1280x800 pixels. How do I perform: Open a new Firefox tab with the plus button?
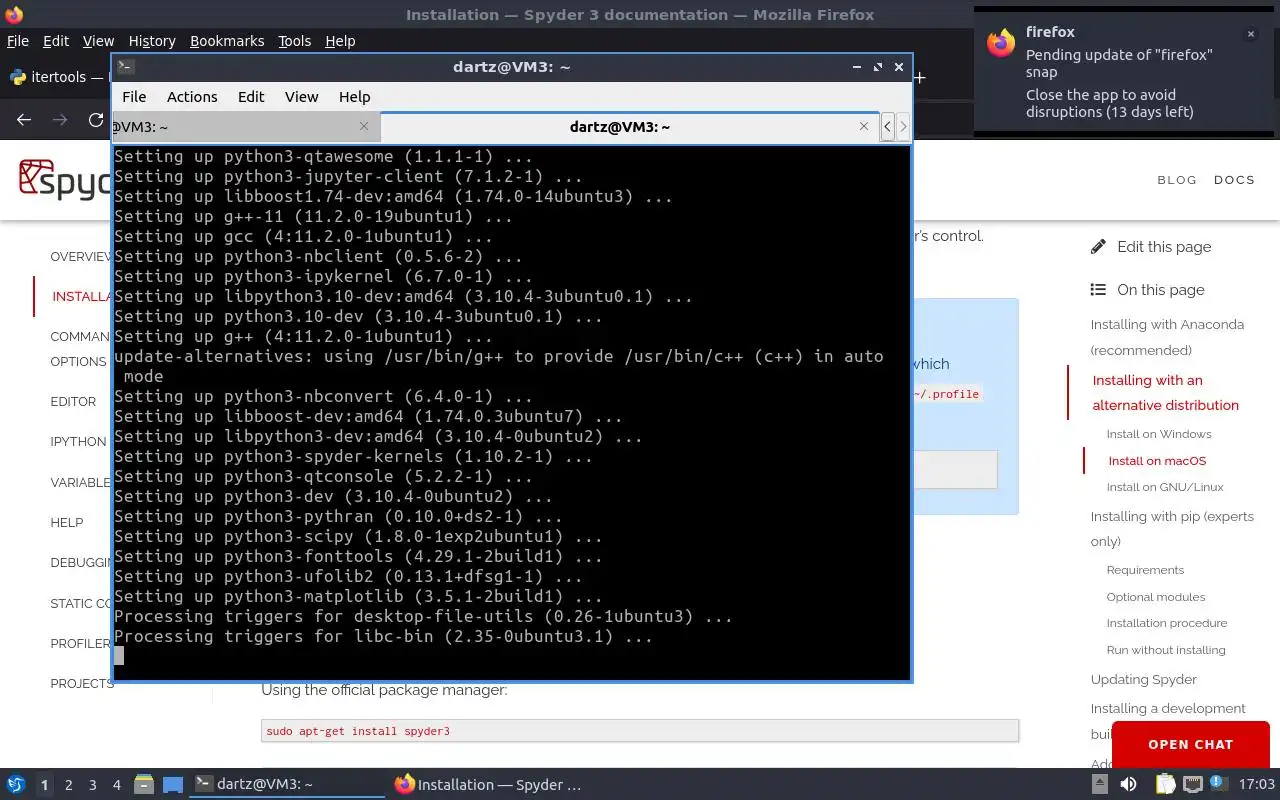(x=920, y=77)
